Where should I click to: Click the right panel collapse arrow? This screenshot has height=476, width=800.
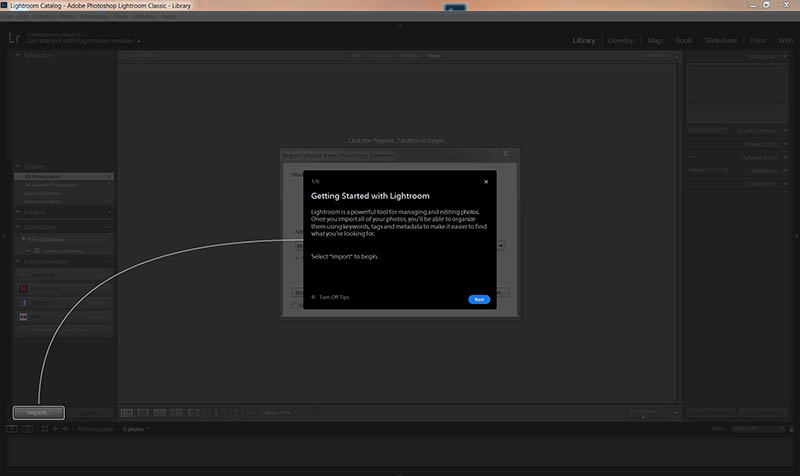797,236
